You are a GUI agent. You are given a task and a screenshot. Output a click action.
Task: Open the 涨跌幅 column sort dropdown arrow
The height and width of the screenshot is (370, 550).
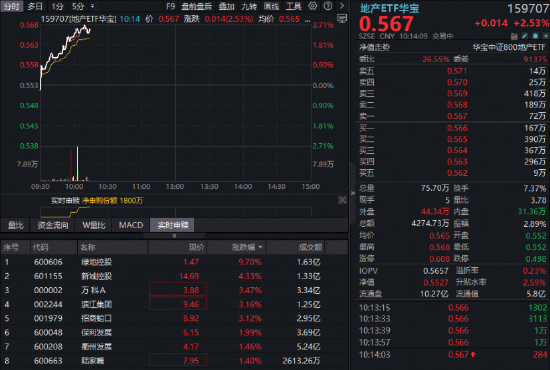click(x=260, y=247)
